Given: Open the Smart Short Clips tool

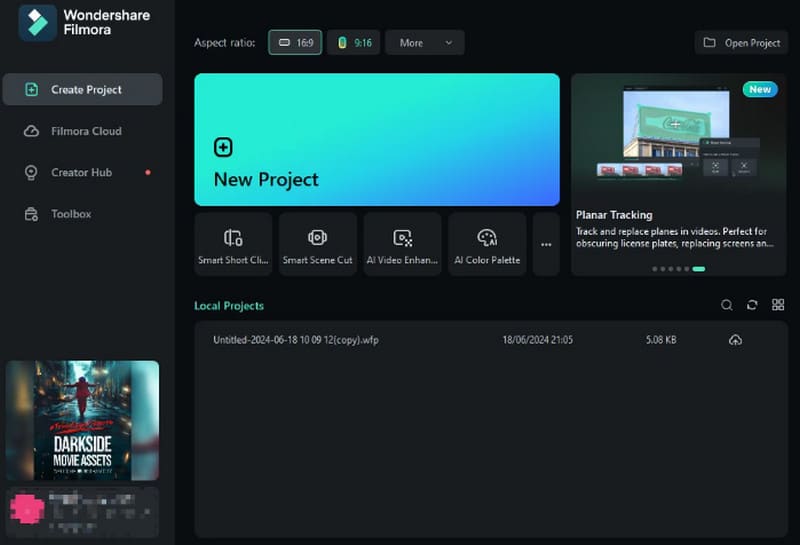Looking at the screenshot, I should click(233, 243).
